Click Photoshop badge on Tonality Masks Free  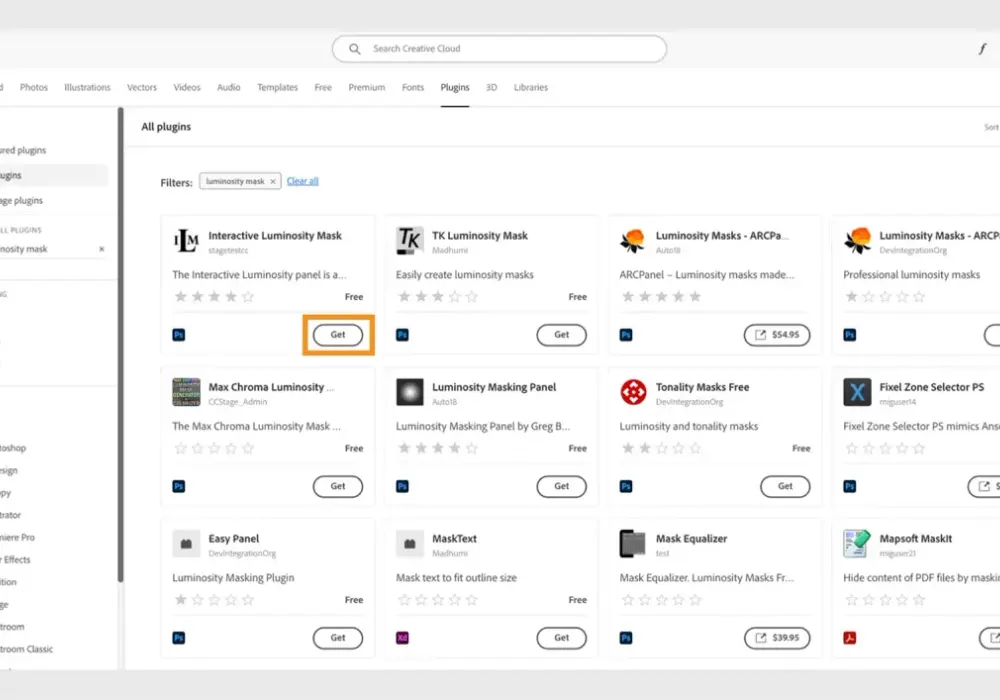click(x=626, y=486)
